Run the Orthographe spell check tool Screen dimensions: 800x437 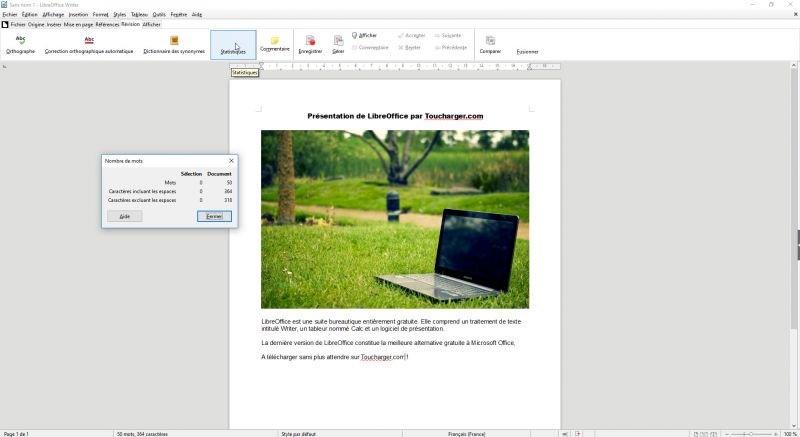click(x=20, y=45)
